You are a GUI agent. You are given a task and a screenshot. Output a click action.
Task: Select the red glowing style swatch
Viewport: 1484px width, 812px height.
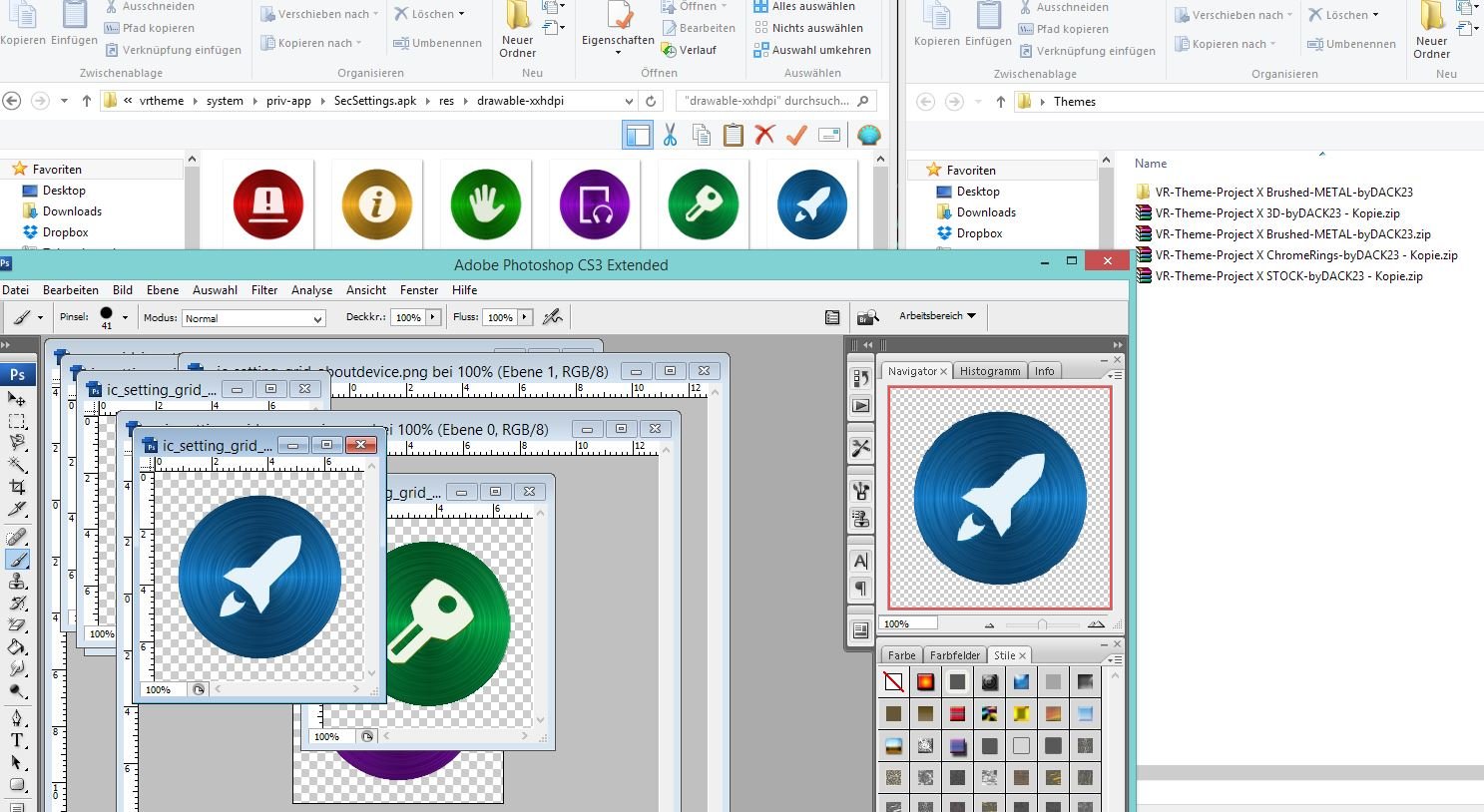[925, 682]
